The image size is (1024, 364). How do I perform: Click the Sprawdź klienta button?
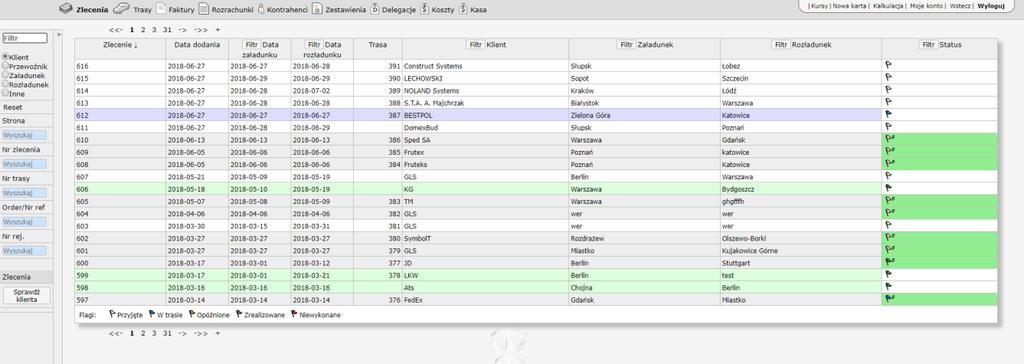[26, 295]
